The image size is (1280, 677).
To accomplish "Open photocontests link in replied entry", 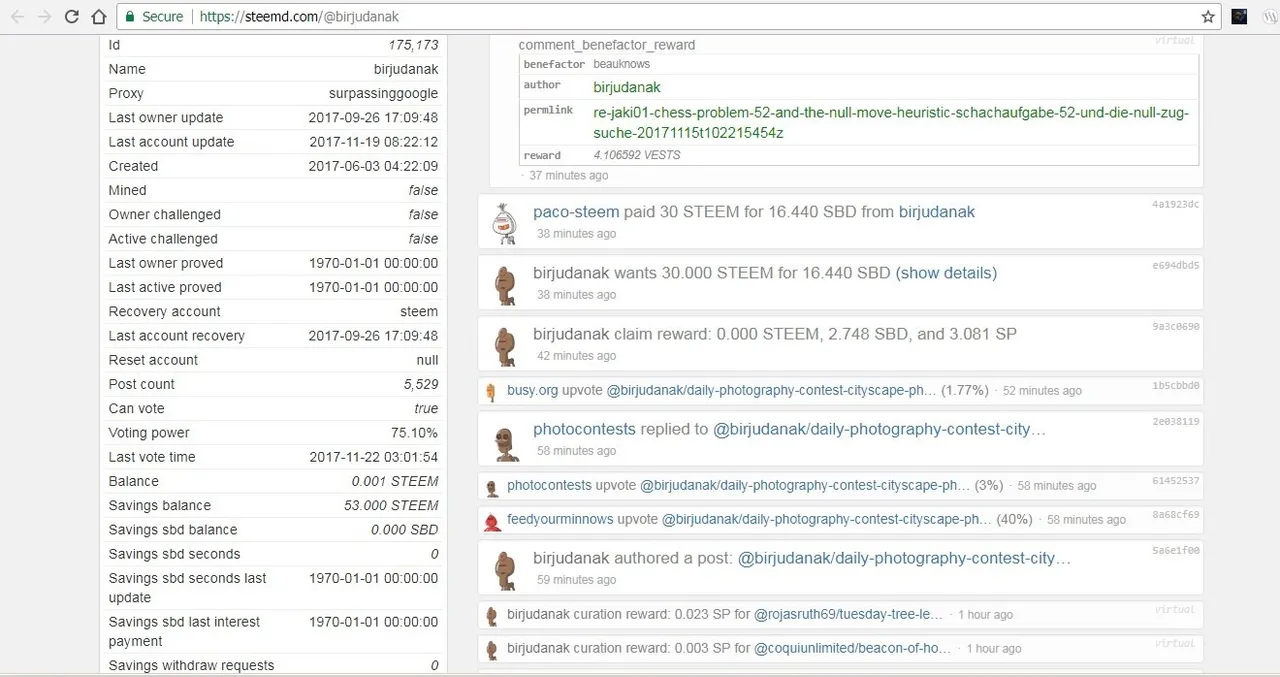I will (x=584, y=429).
